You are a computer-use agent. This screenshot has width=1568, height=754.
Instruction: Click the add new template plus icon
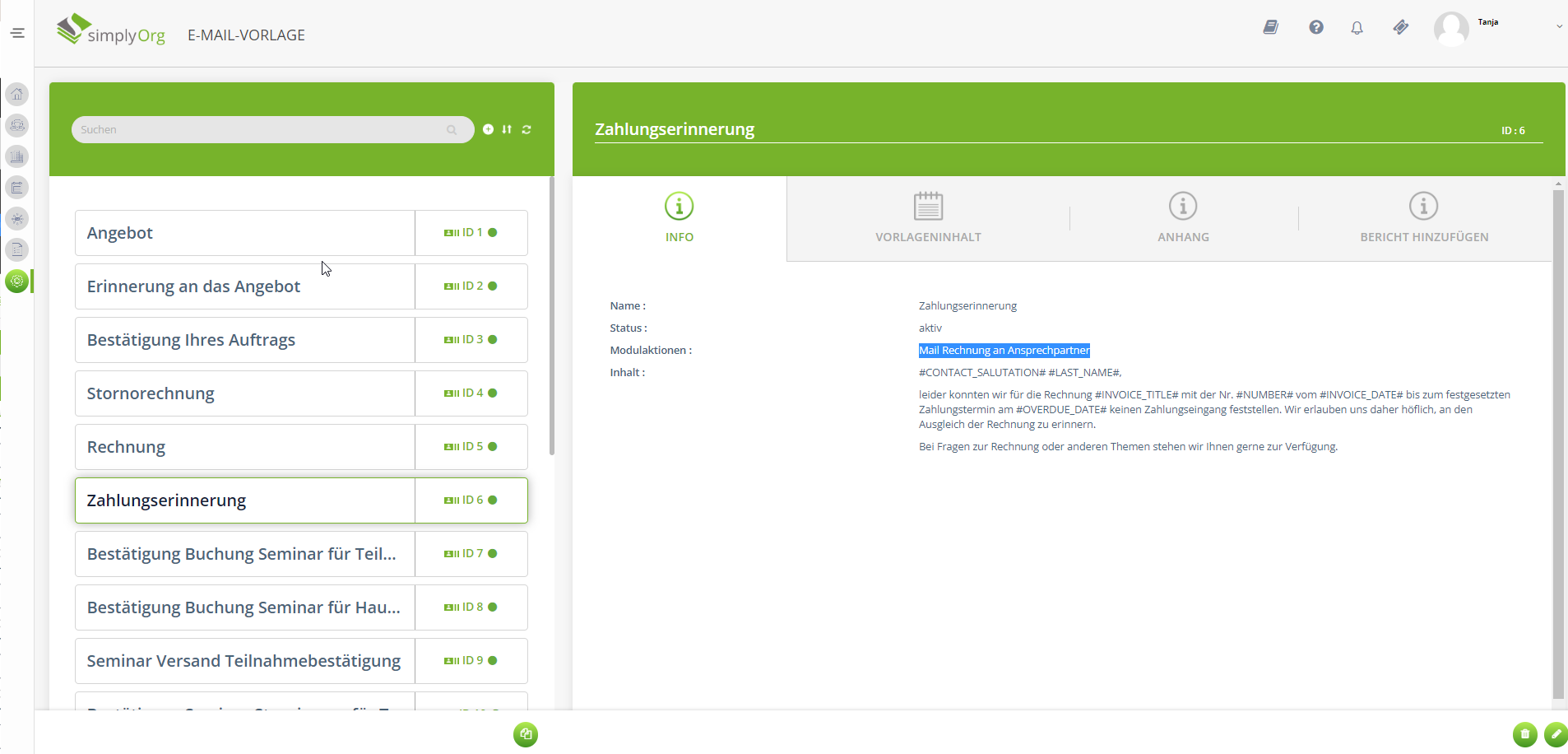click(x=488, y=129)
